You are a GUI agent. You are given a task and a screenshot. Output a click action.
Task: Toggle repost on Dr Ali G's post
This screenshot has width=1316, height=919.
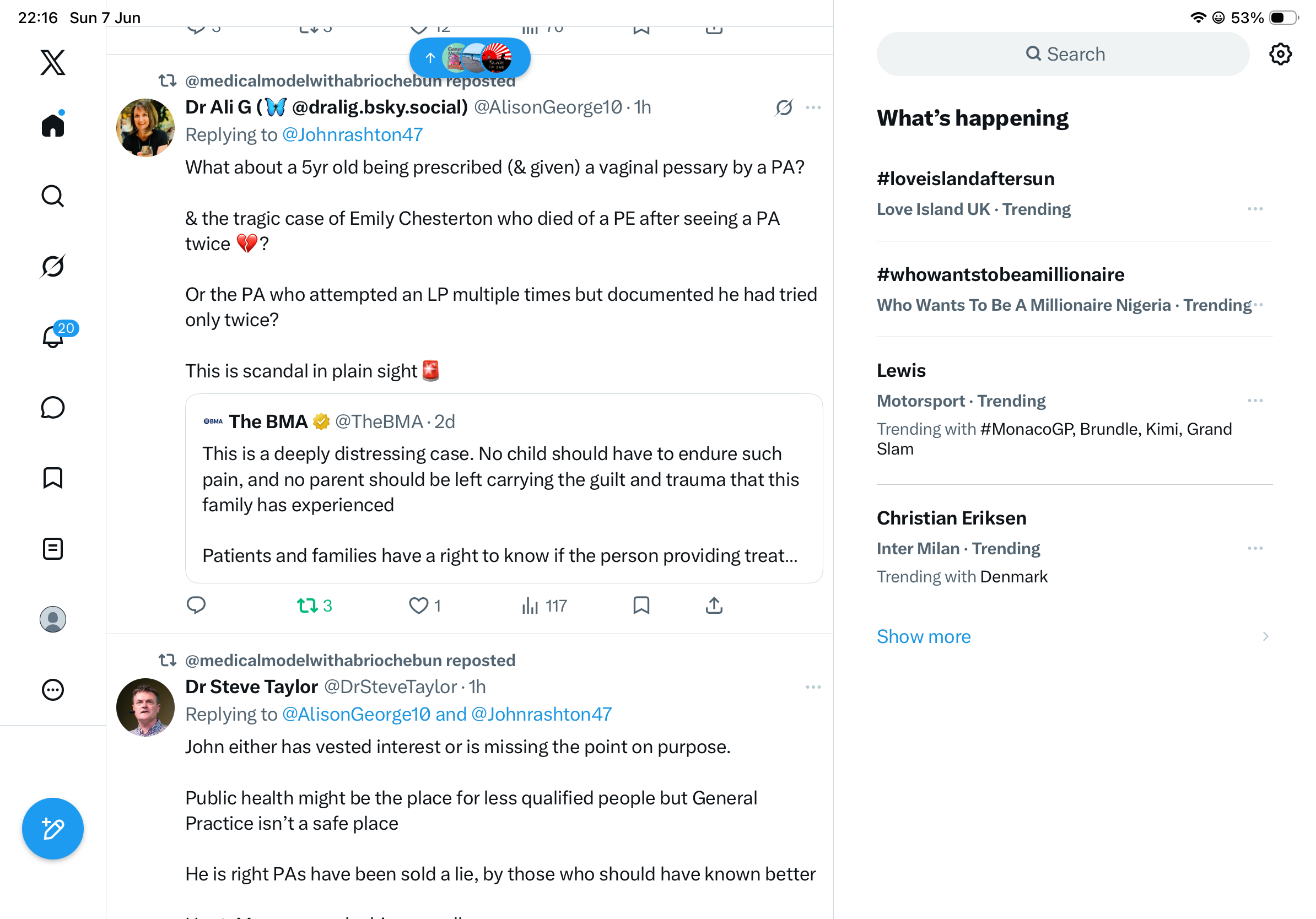pos(315,606)
